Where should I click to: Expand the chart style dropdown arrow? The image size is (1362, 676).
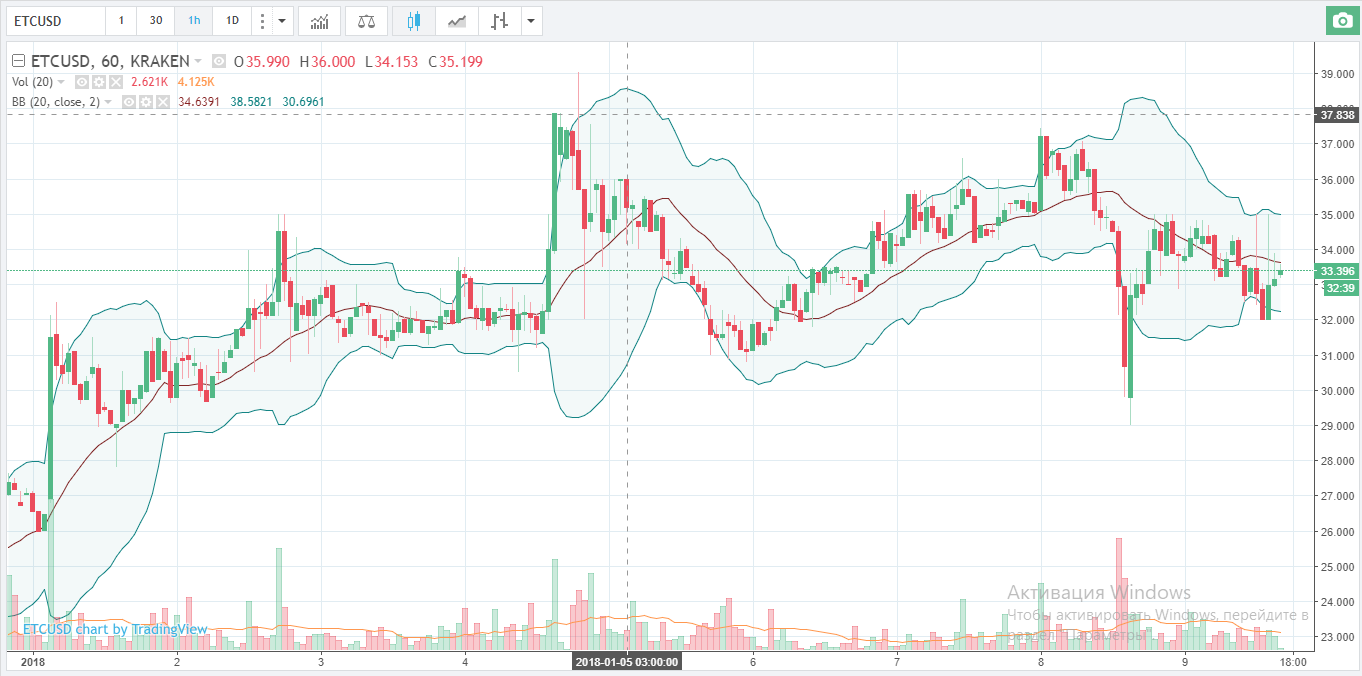(x=532, y=20)
